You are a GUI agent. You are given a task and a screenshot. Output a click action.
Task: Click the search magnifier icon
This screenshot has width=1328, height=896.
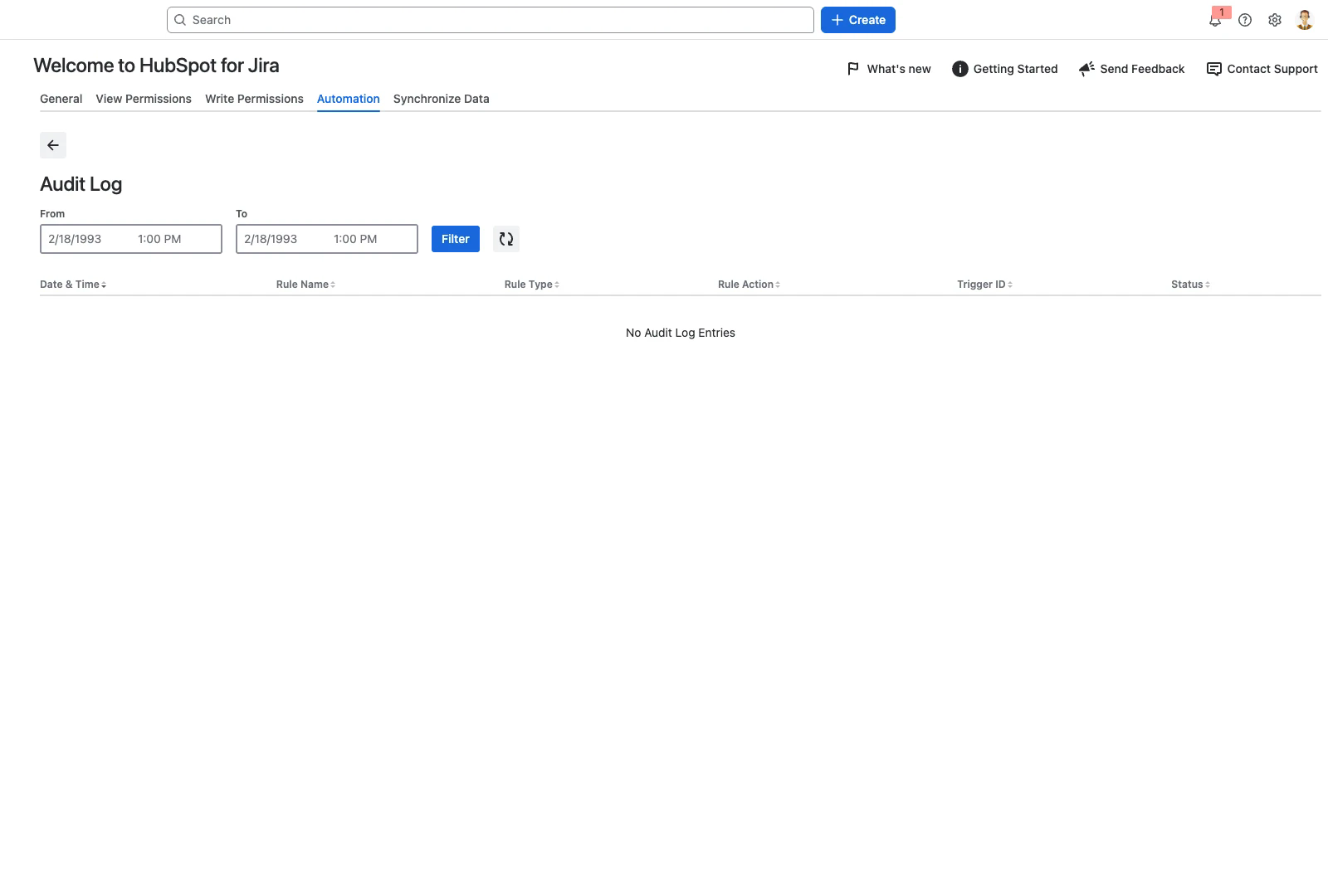pos(179,20)
